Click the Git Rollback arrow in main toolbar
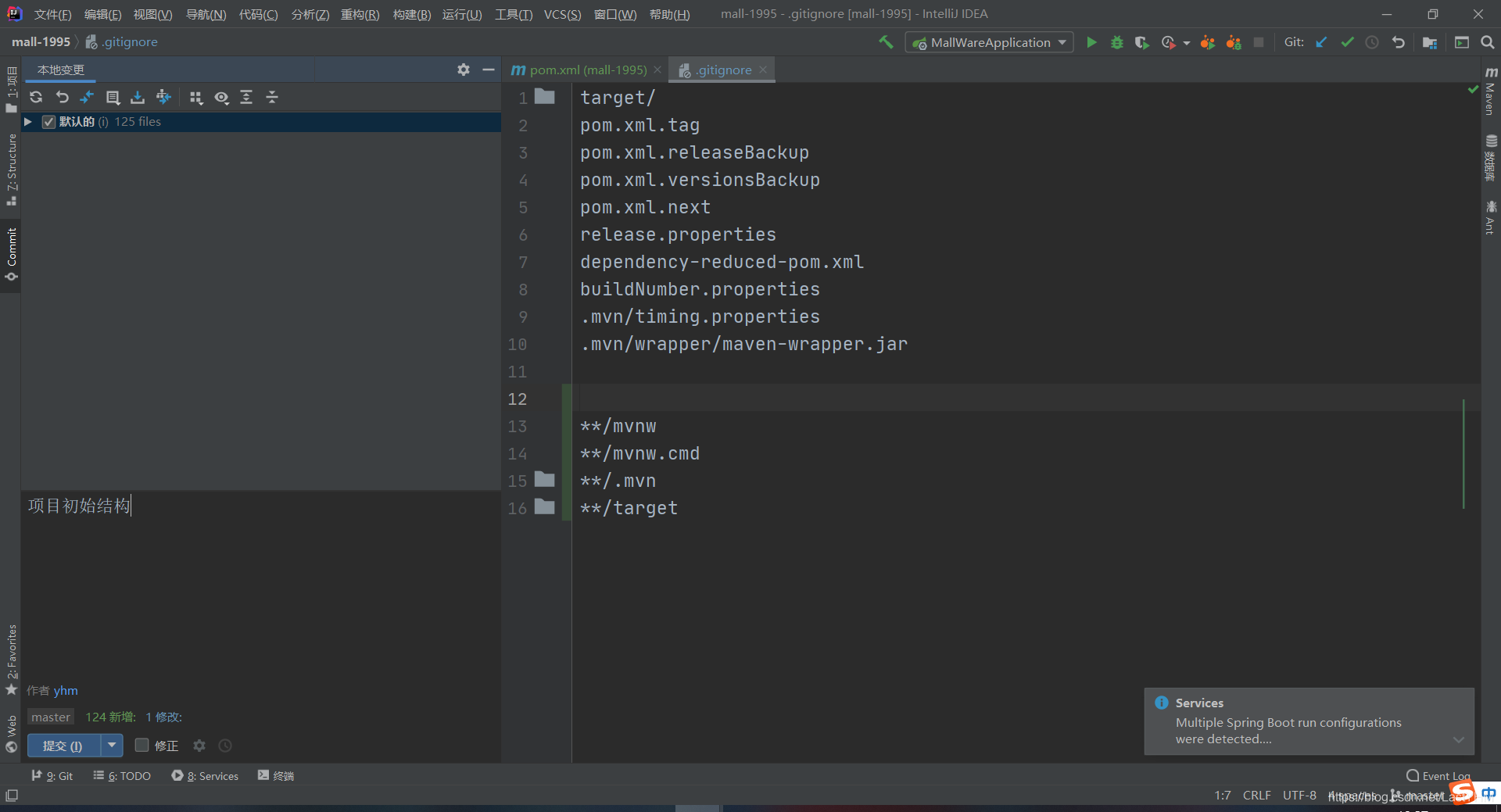The height and width of the screenshot is (812, 1501). (1399, 42)
